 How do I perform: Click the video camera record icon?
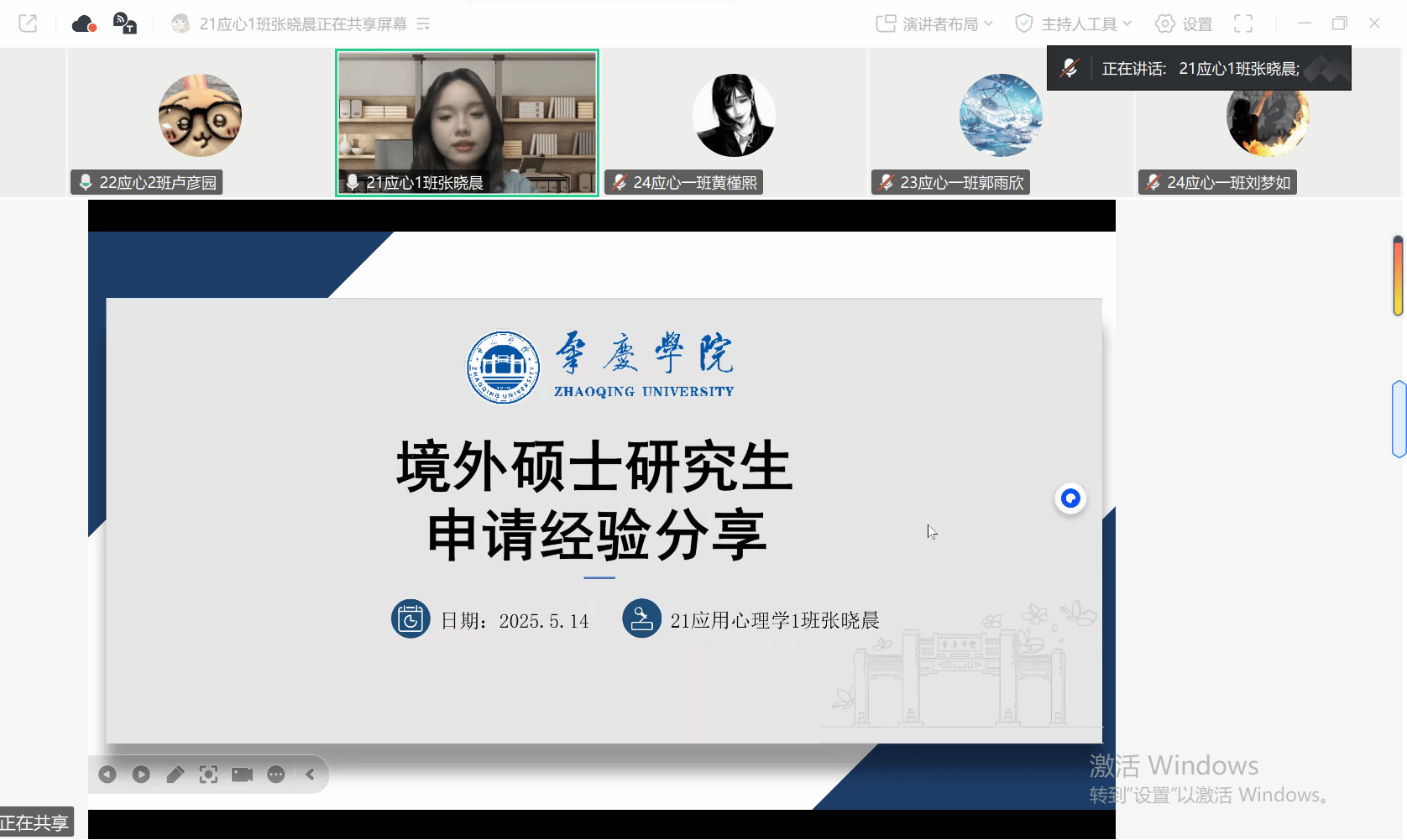click(242, 775)
